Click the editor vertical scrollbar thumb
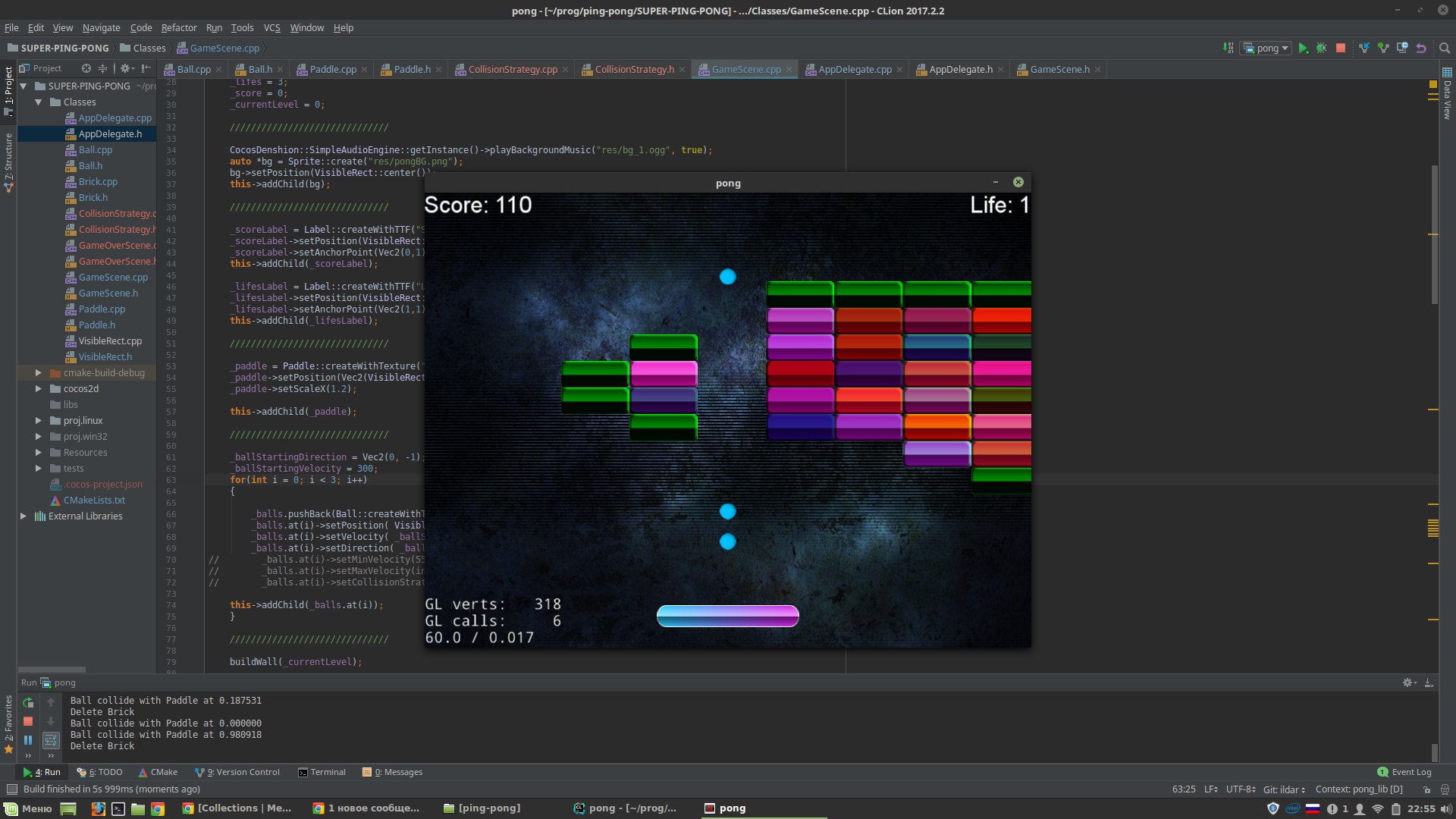Screen dimensions: 1456x819 (x=1434, y=235)
